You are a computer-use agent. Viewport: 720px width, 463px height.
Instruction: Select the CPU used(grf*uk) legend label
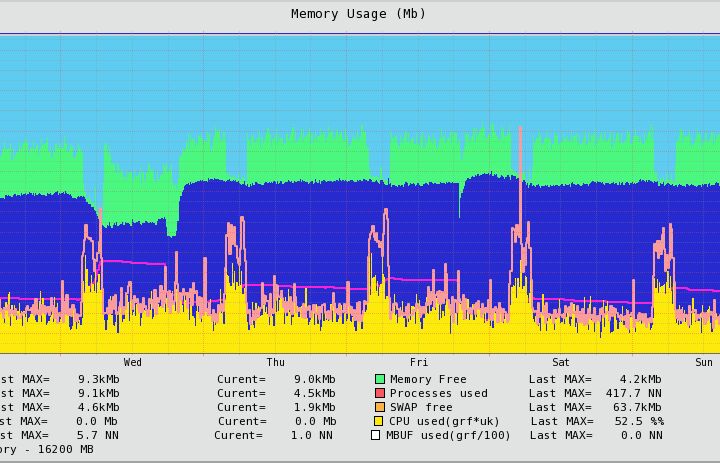444,422
